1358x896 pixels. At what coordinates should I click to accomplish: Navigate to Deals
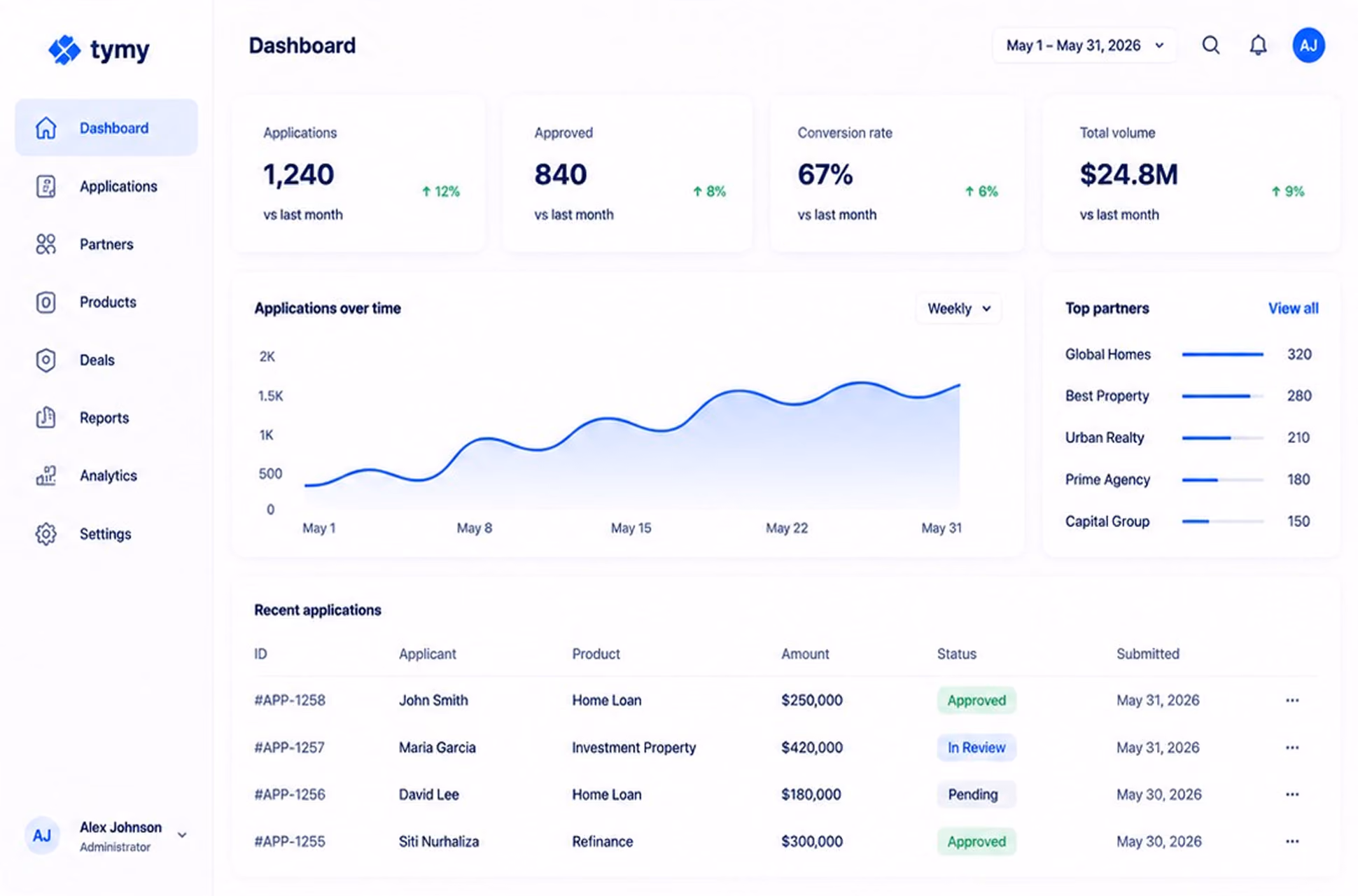click(106, 360)
